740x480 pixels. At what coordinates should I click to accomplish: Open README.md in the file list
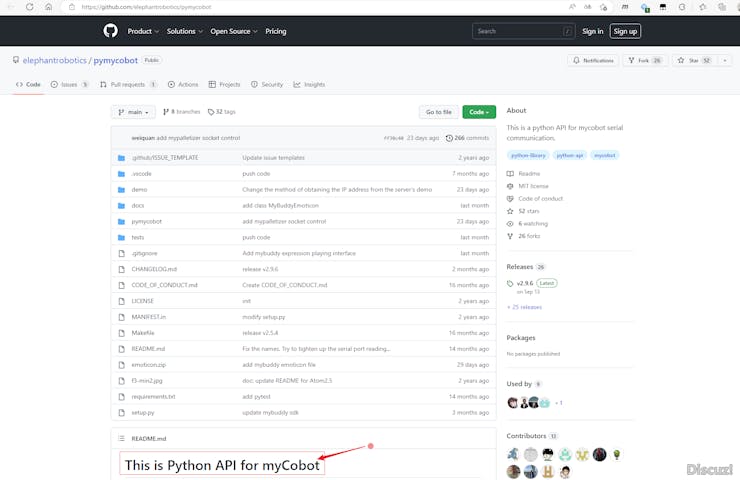tap(148, 349)
